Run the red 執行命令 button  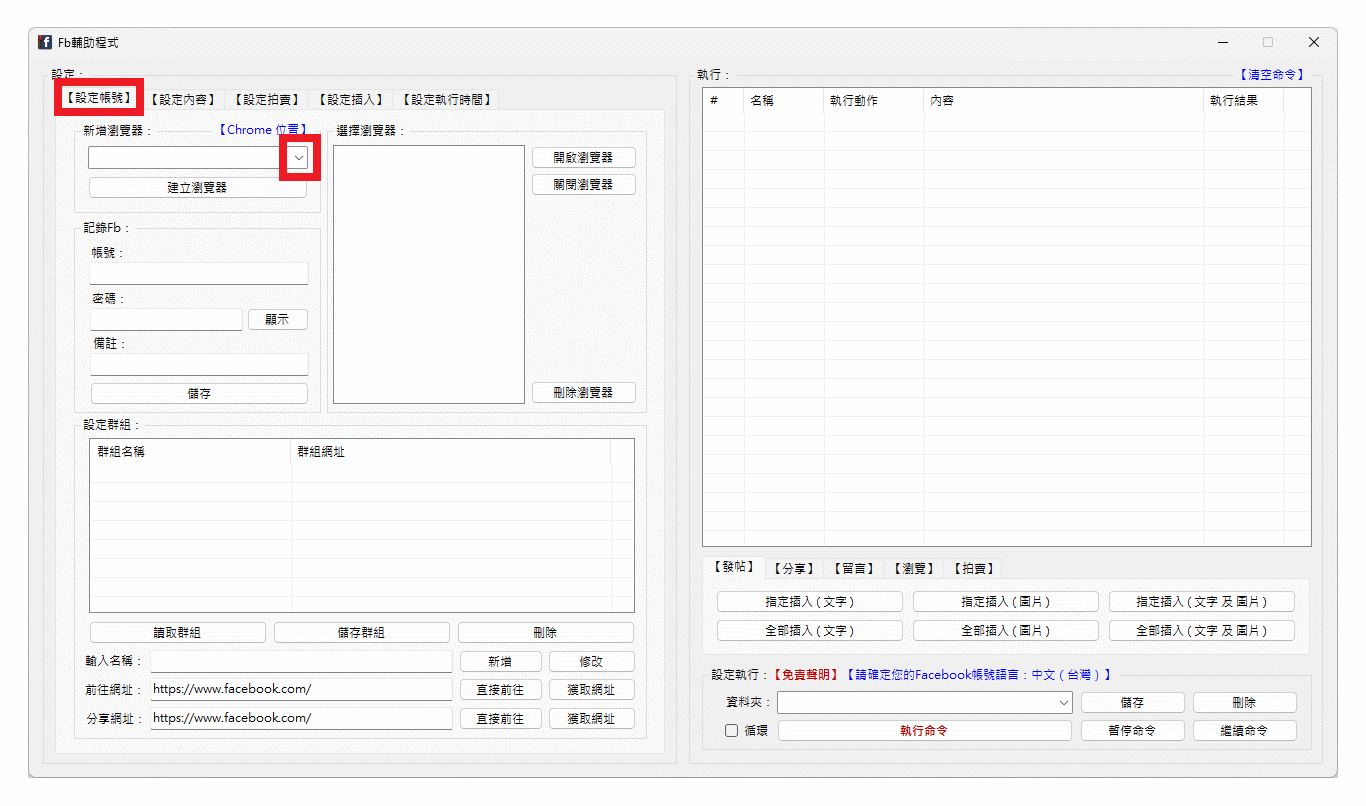click(x=925, y=731)
